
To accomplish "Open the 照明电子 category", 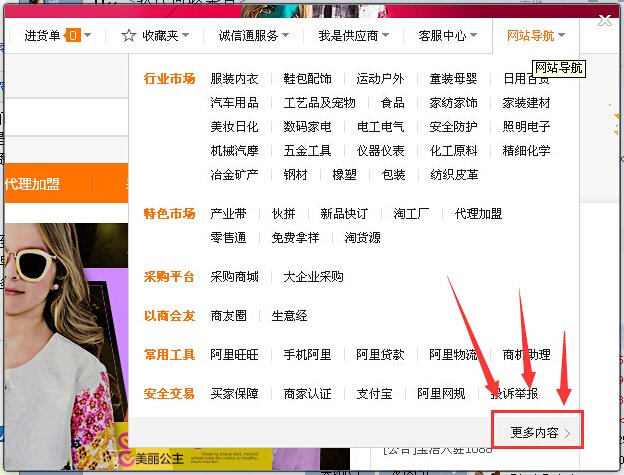I will click(x=526, y=127).
